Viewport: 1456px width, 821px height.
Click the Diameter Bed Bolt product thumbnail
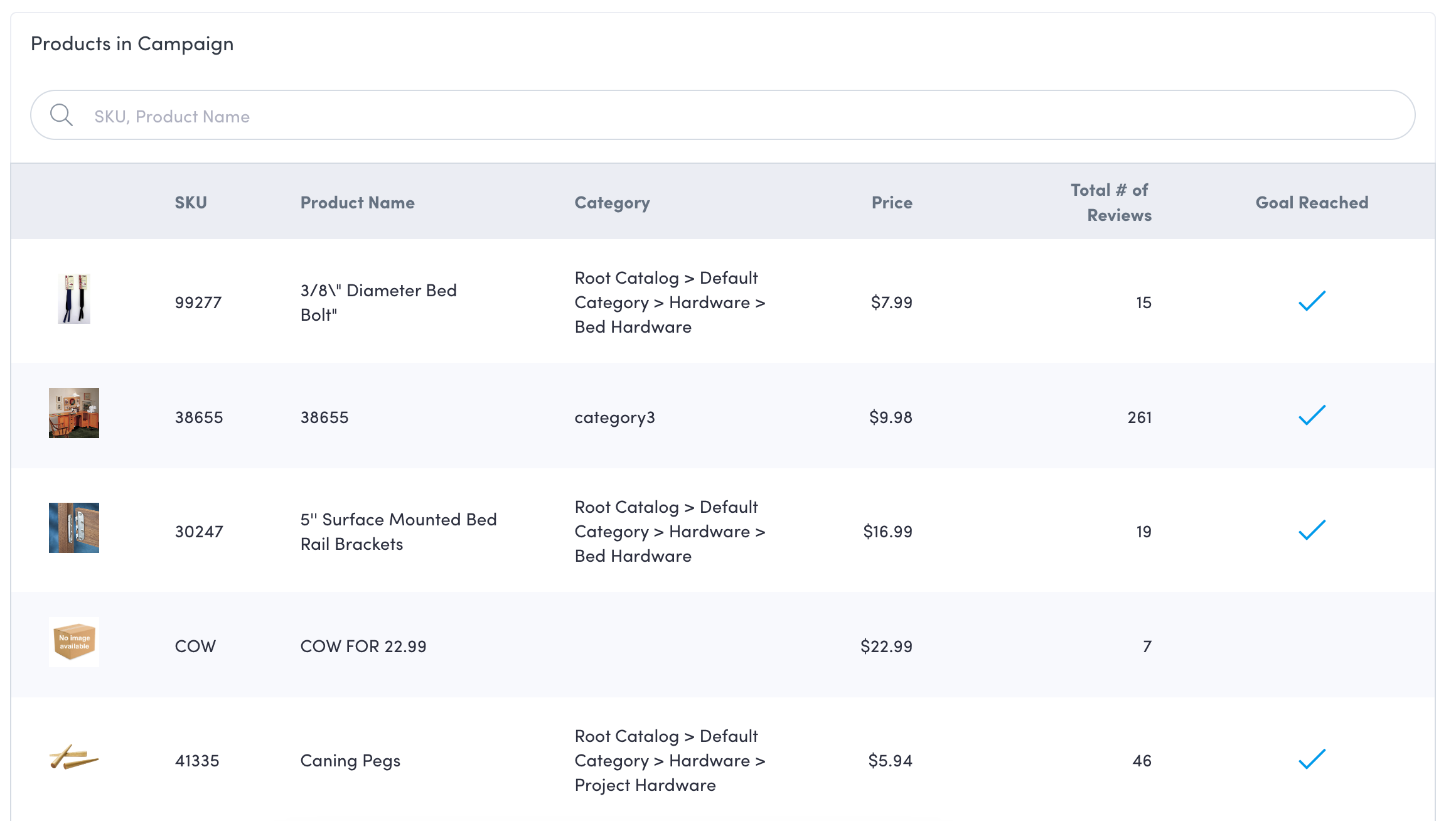pos(74,299)
